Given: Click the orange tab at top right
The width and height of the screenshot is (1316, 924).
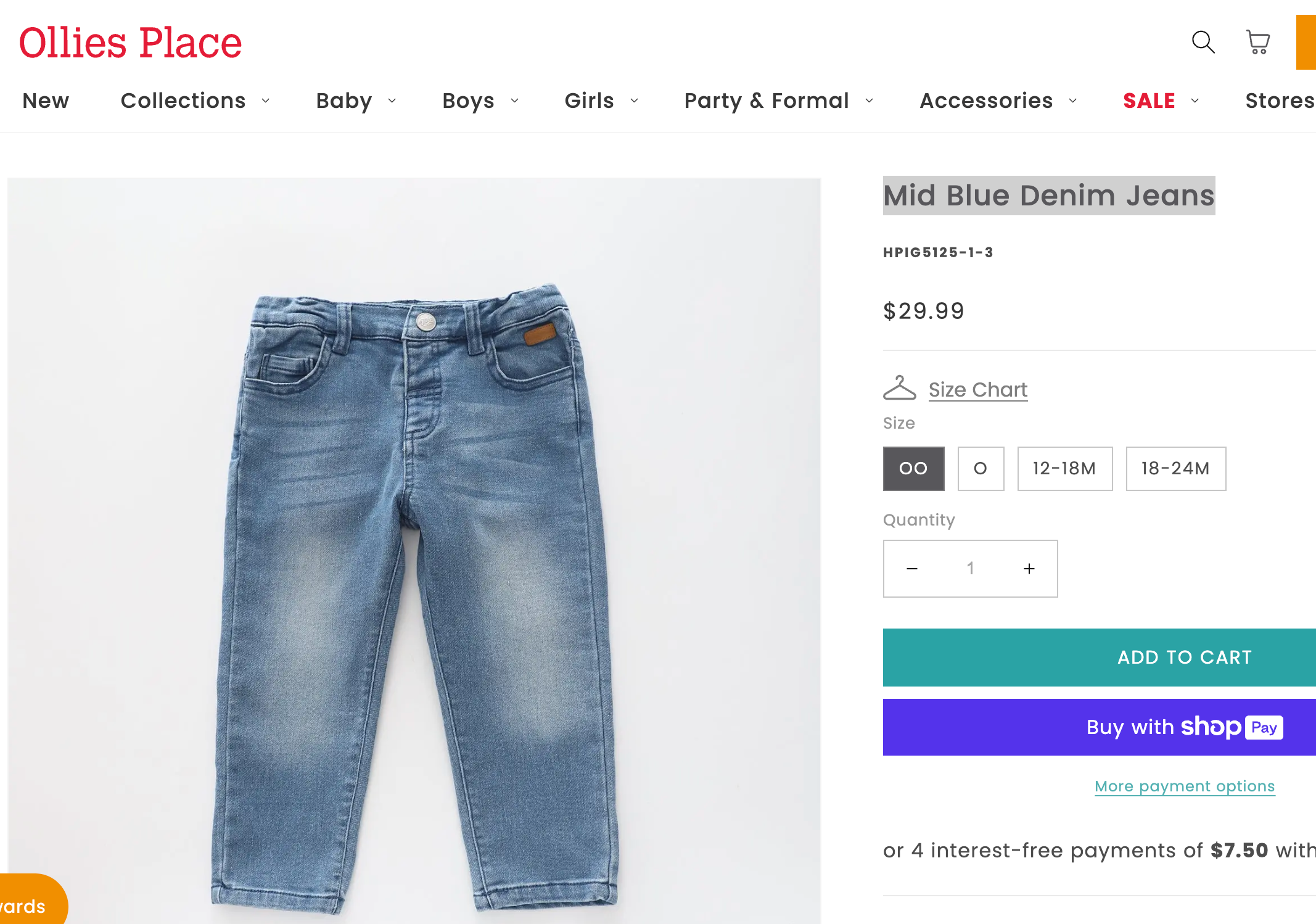Looking at the screenshot, I should point(1306,43).
